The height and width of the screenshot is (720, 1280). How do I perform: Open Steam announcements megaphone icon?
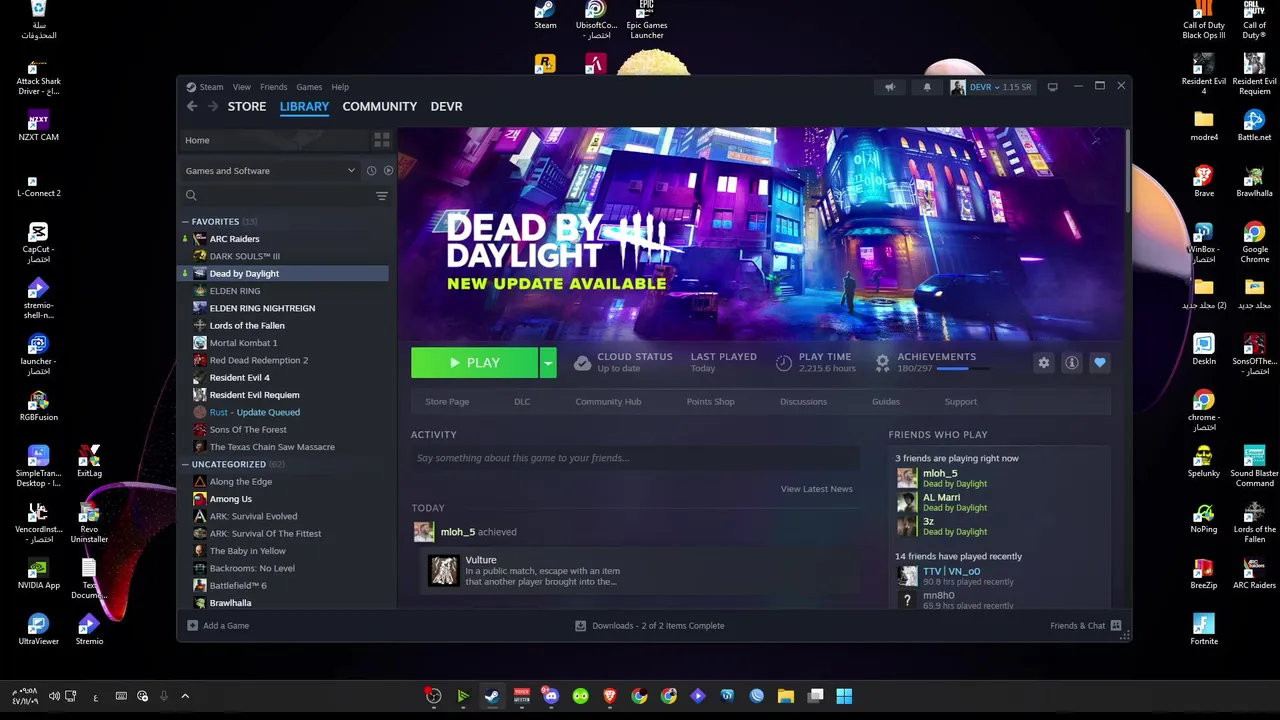(x=890, y=87)
